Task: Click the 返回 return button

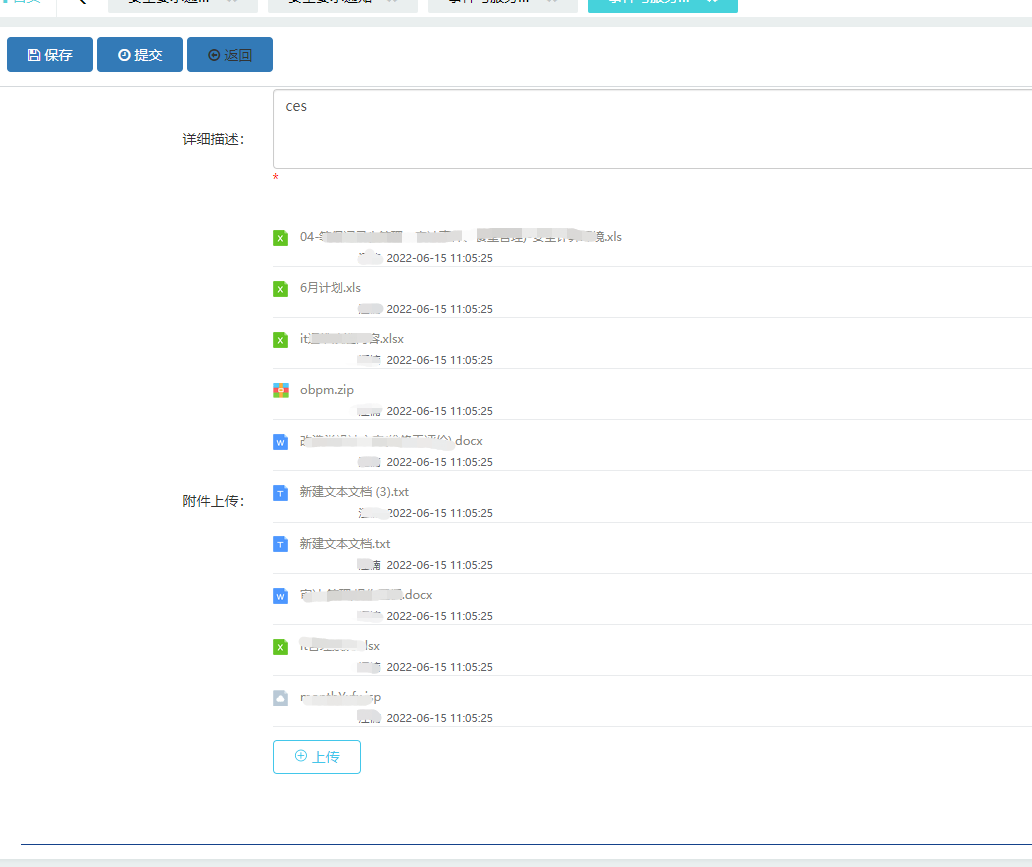Action: coord(230,55)
